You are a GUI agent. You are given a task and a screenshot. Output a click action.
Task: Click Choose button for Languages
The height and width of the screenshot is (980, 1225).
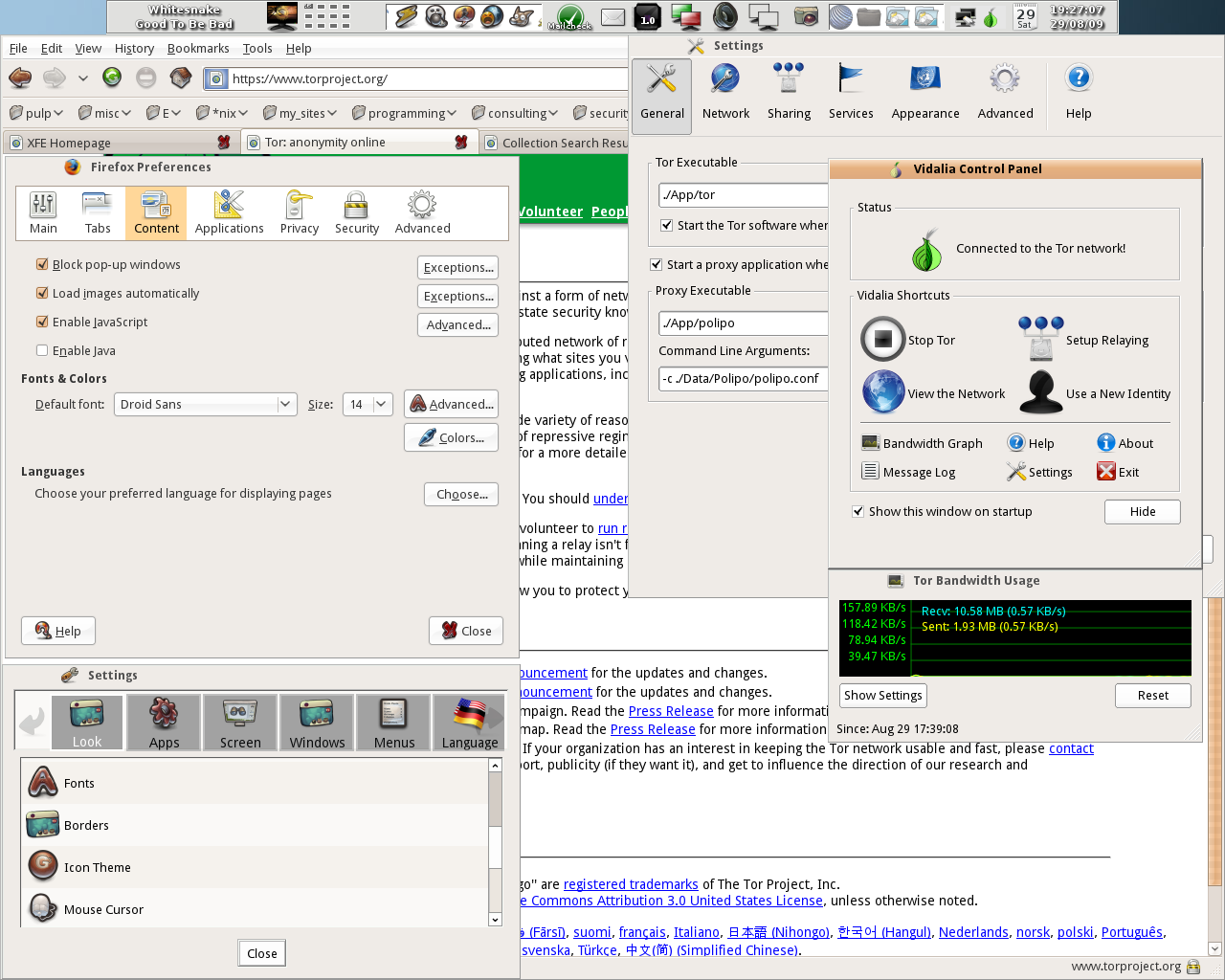point(461,494)
